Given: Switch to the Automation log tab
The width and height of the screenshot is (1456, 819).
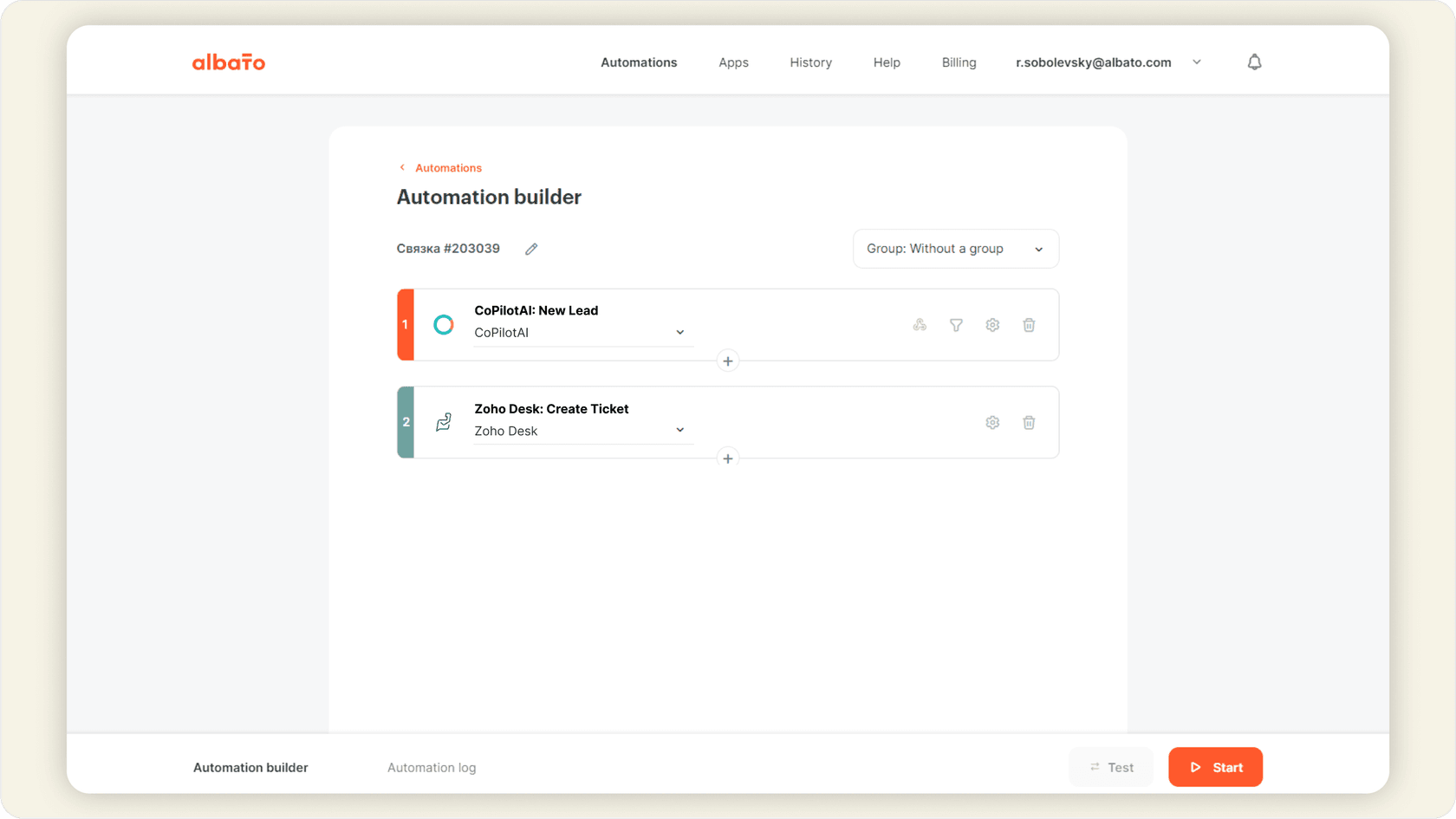Looking at the screenshot, I should coord(432,767).
